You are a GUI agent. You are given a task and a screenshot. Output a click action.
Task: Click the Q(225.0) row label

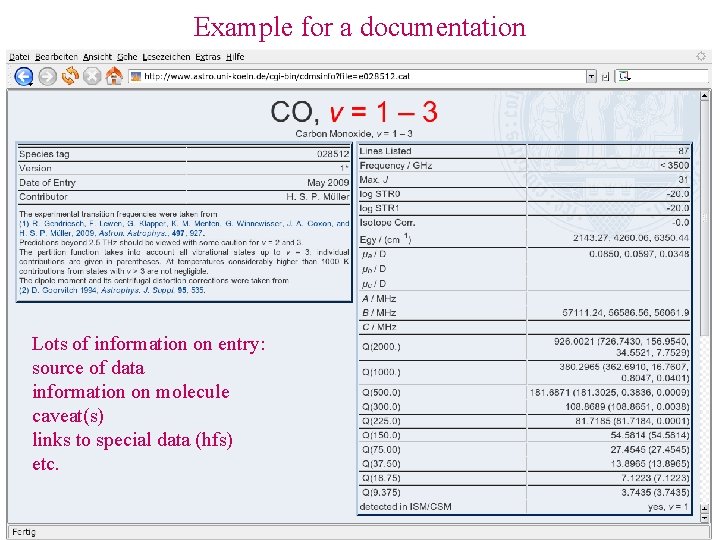(x=381, y=422)
